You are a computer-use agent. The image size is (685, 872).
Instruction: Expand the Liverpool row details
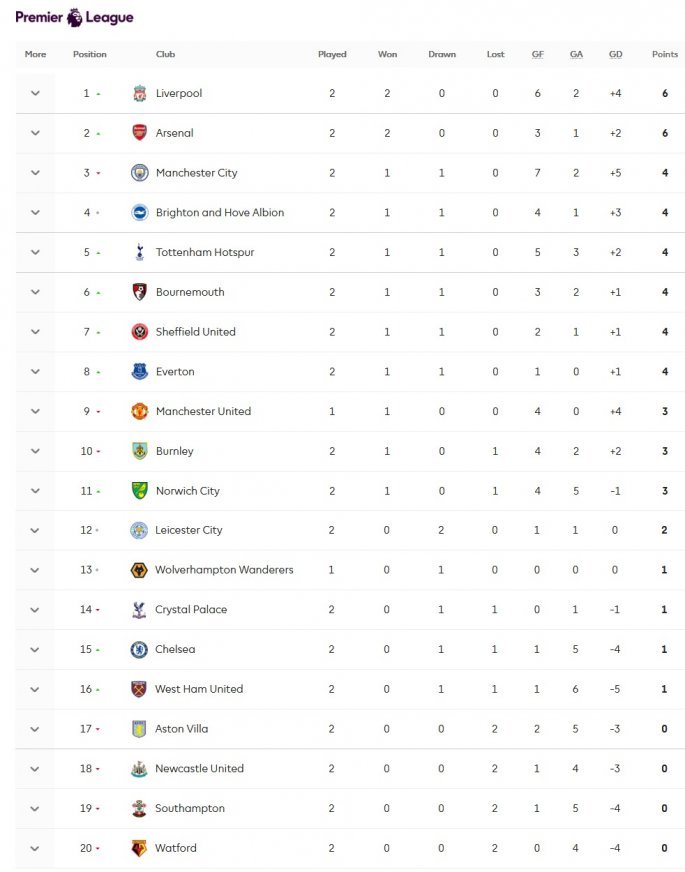click(35, 94)
